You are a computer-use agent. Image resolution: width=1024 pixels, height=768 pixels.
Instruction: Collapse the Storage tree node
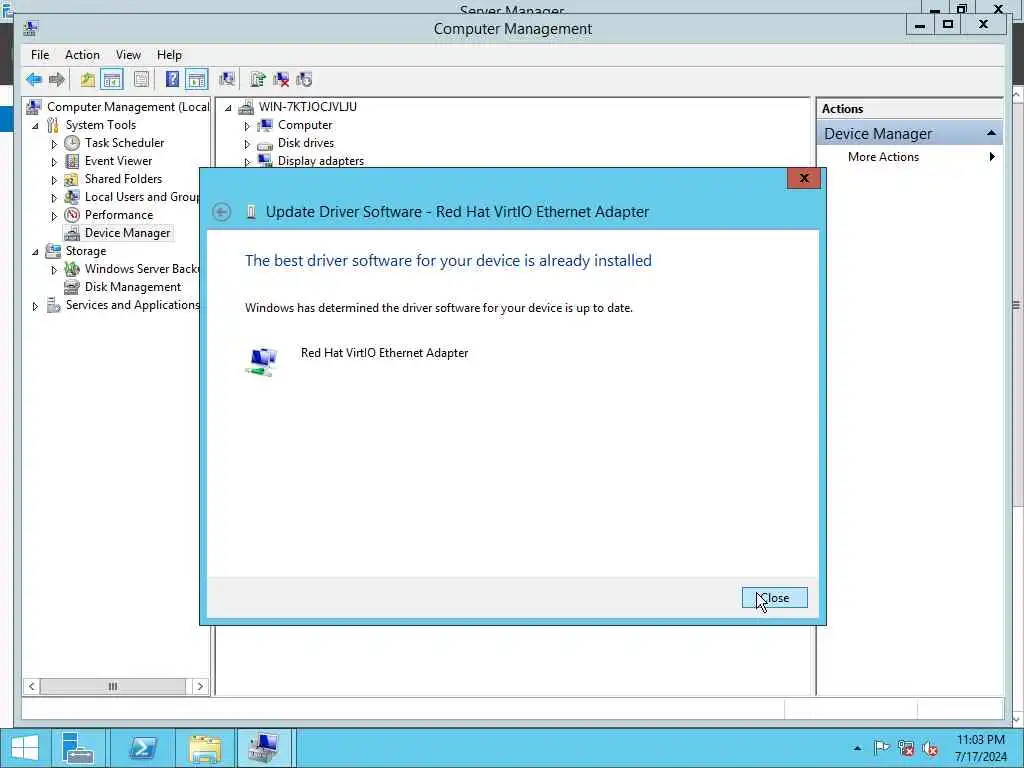tap(35, 251)
